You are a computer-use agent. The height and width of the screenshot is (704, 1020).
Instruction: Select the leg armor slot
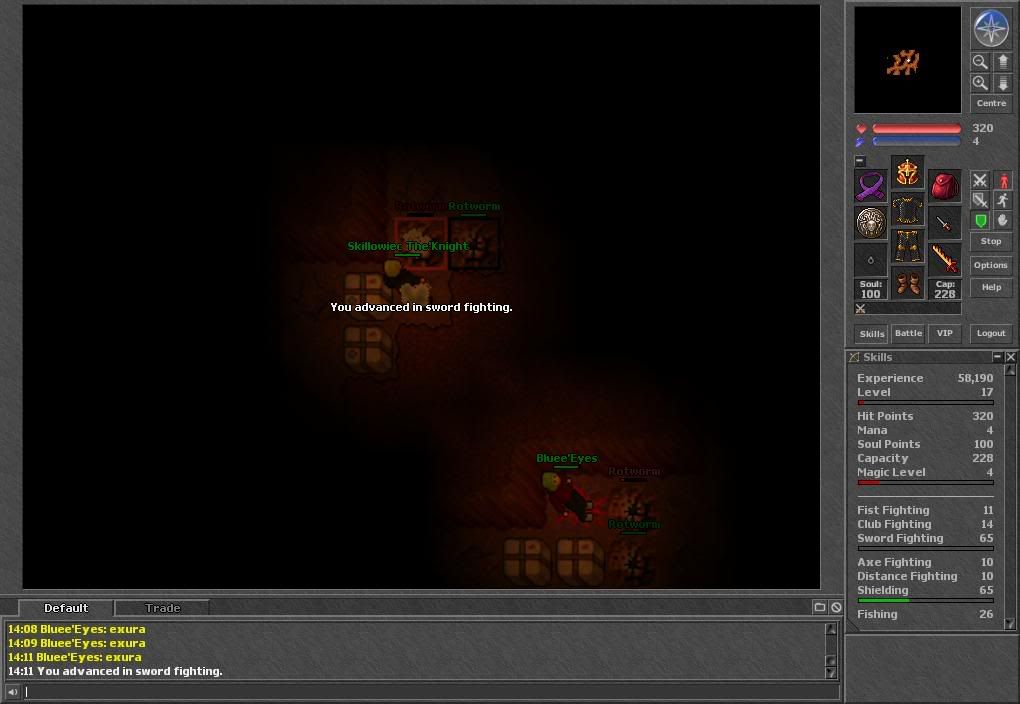(907, 247)
